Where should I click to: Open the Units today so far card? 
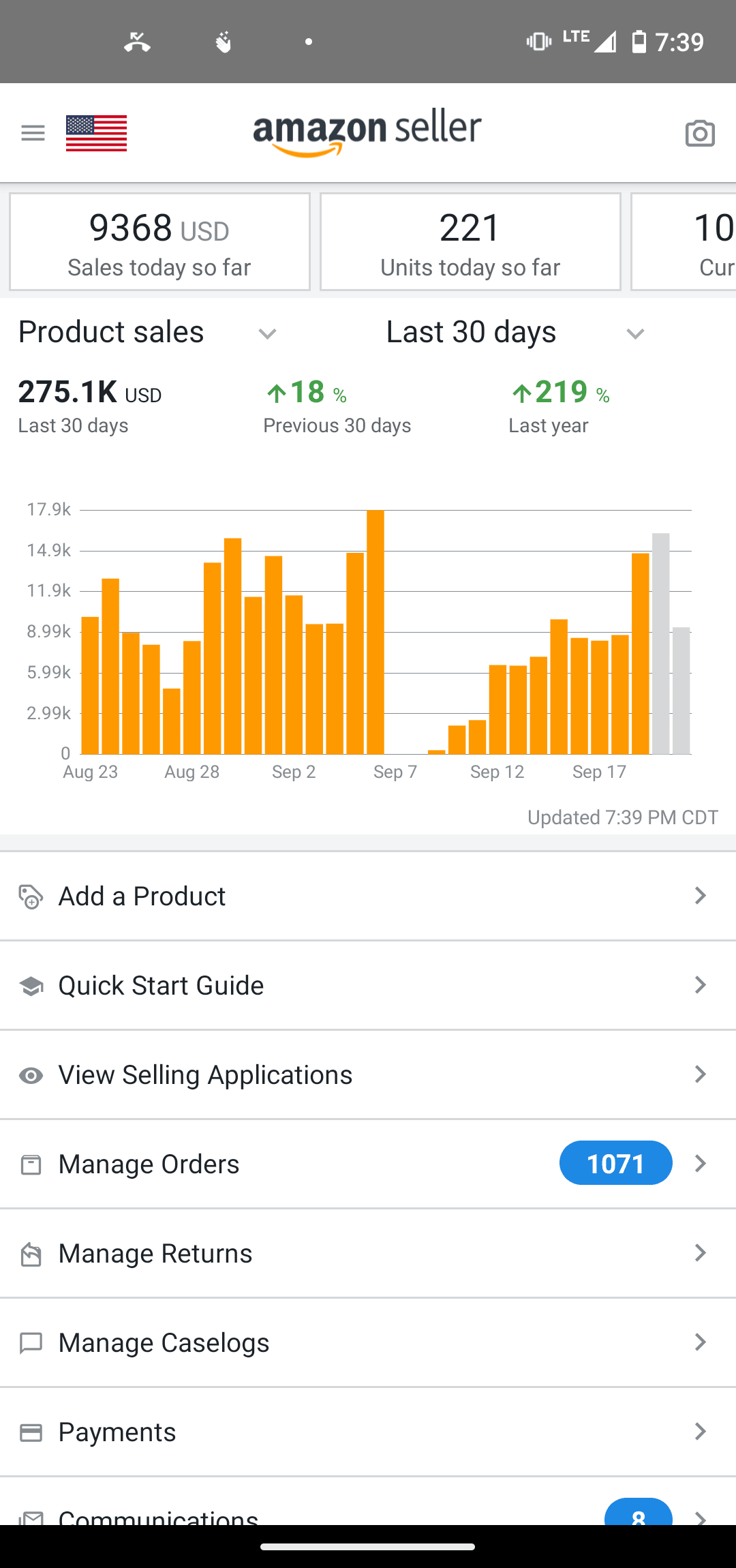tap(470, 242)
